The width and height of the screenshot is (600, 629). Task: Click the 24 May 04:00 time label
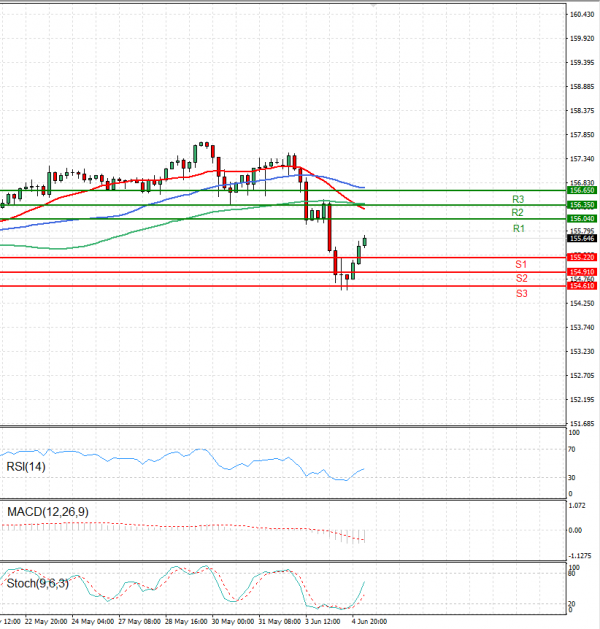(x=93, y=621)
